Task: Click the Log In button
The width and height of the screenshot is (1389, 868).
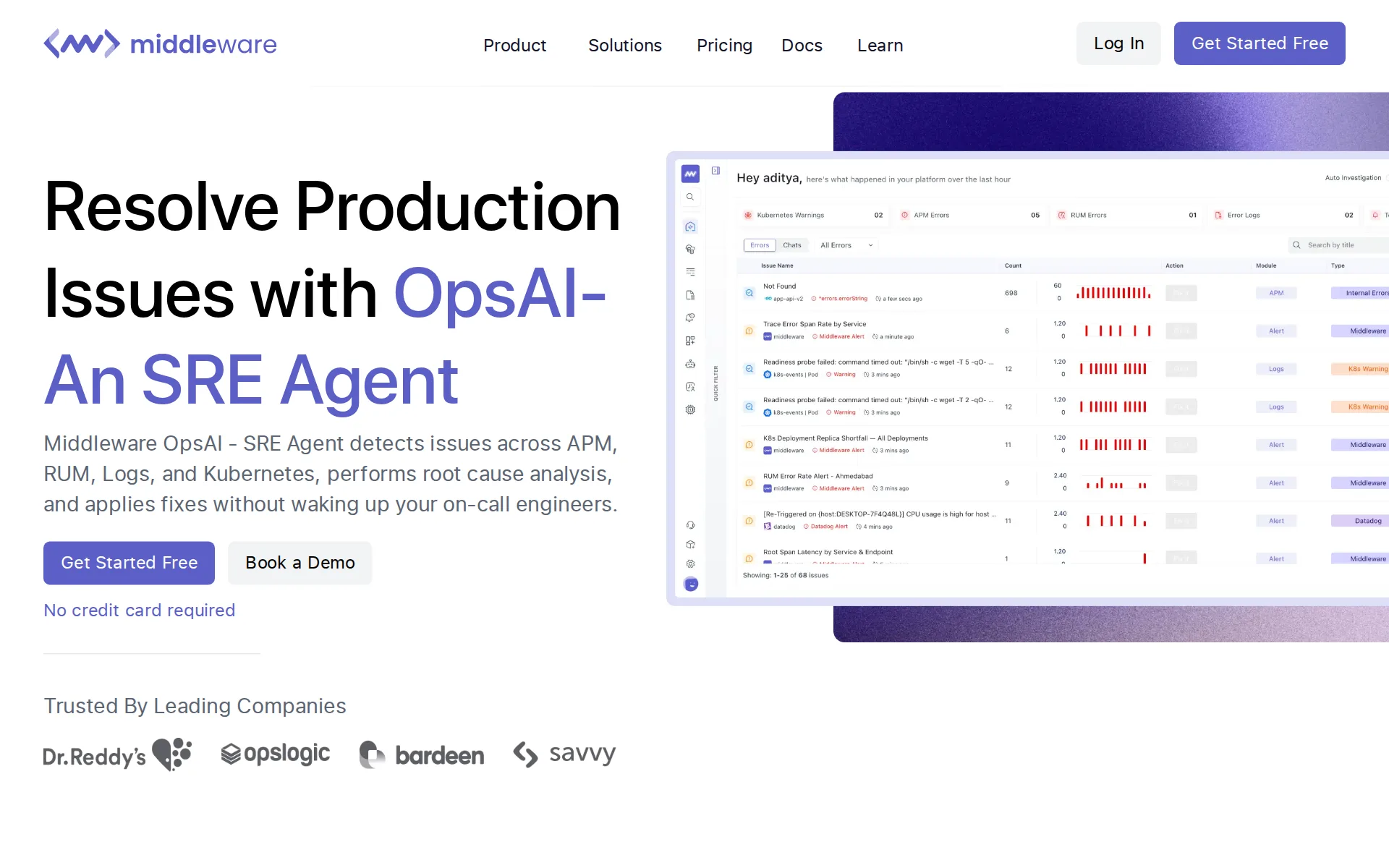Action: (x=1118, y=43)
